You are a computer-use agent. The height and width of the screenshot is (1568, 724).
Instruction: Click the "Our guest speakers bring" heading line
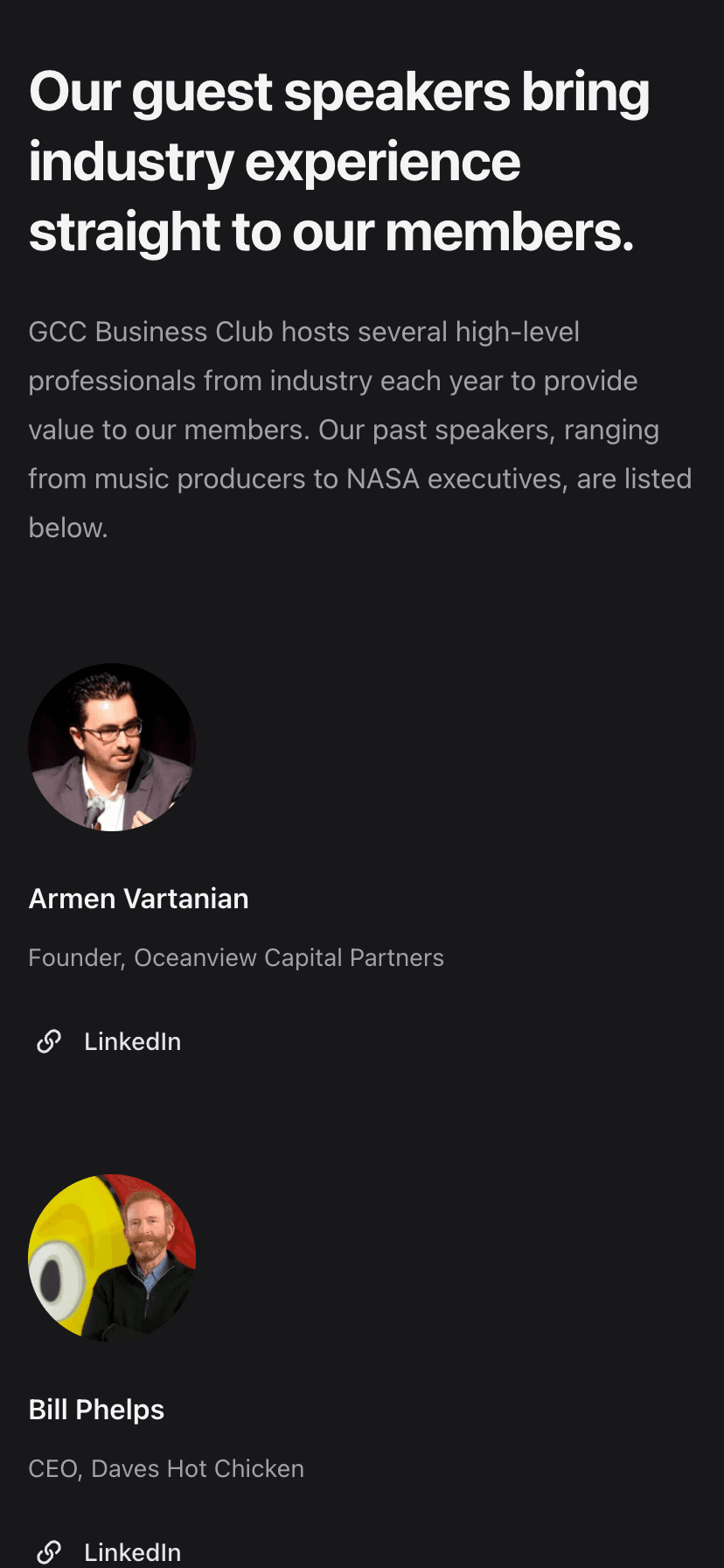point(339,93)
